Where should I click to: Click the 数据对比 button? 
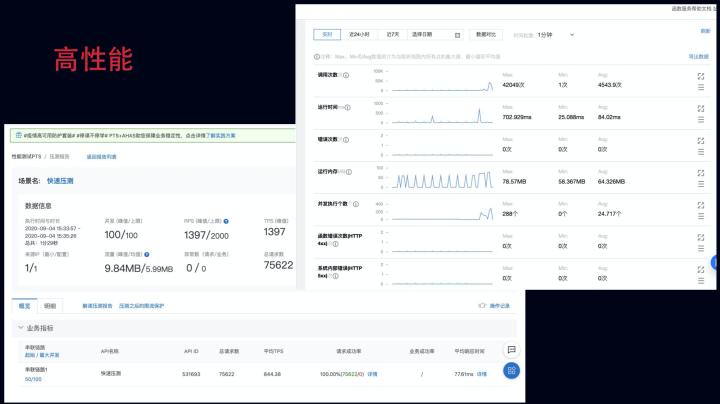coord(486,34)
